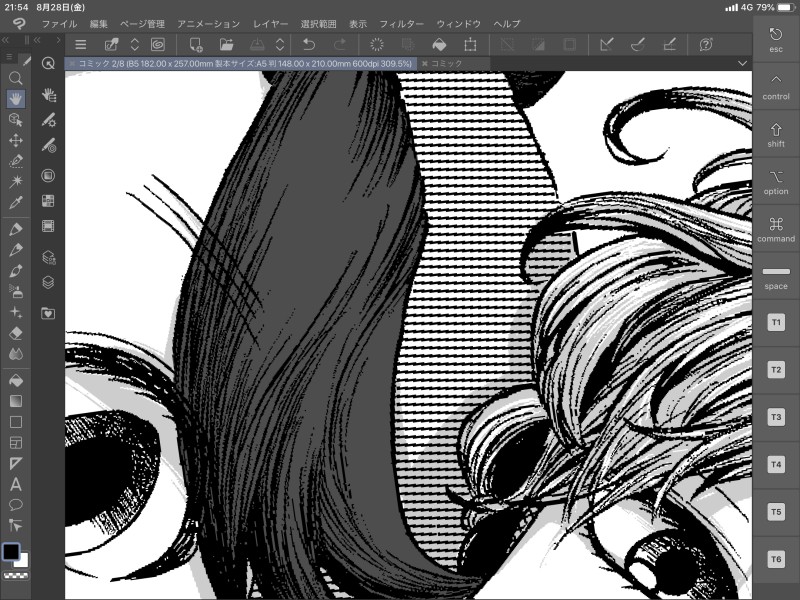Toggle the shift modifier key

(776, 135)
